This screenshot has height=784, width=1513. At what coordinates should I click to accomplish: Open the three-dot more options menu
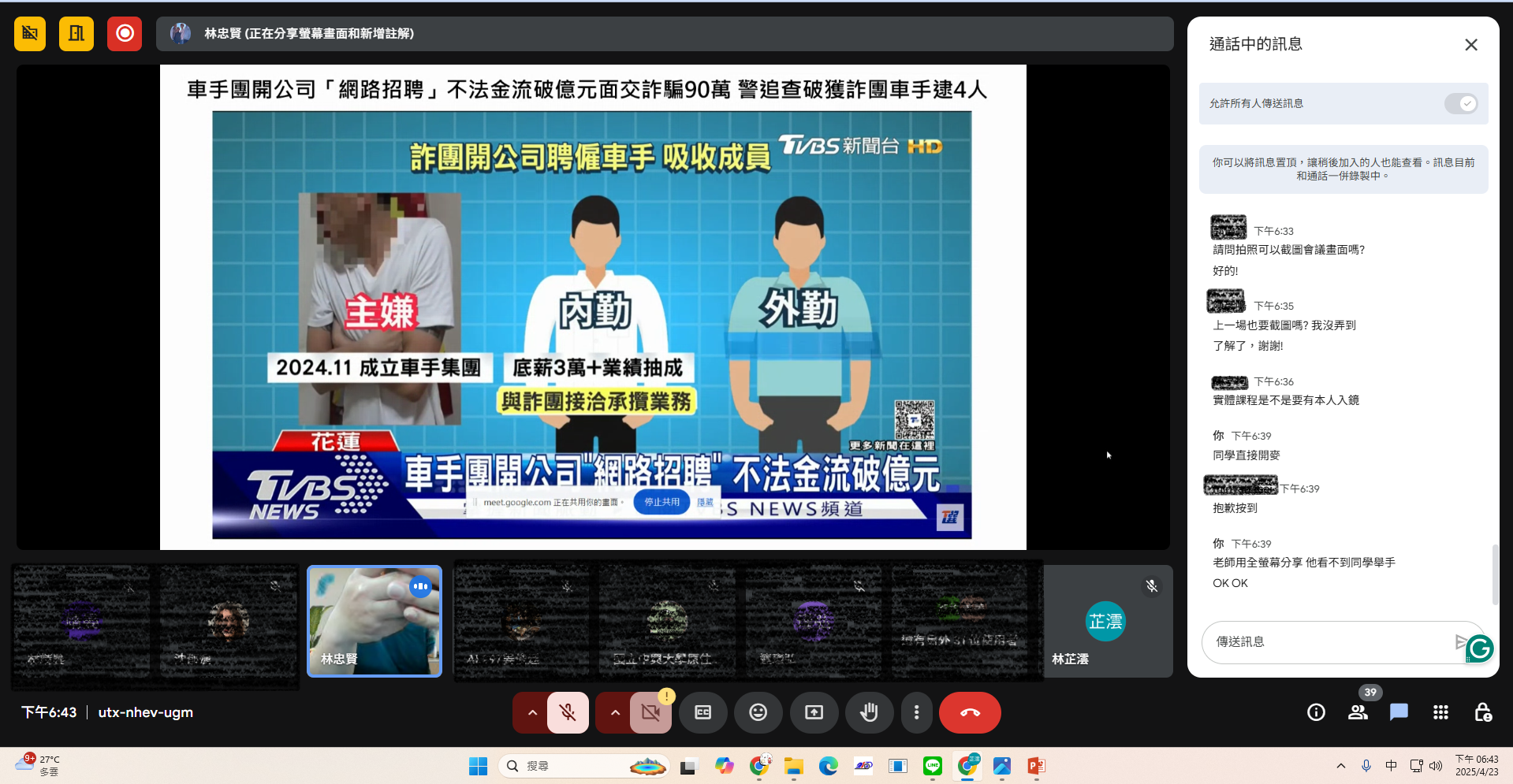[916, 712]
